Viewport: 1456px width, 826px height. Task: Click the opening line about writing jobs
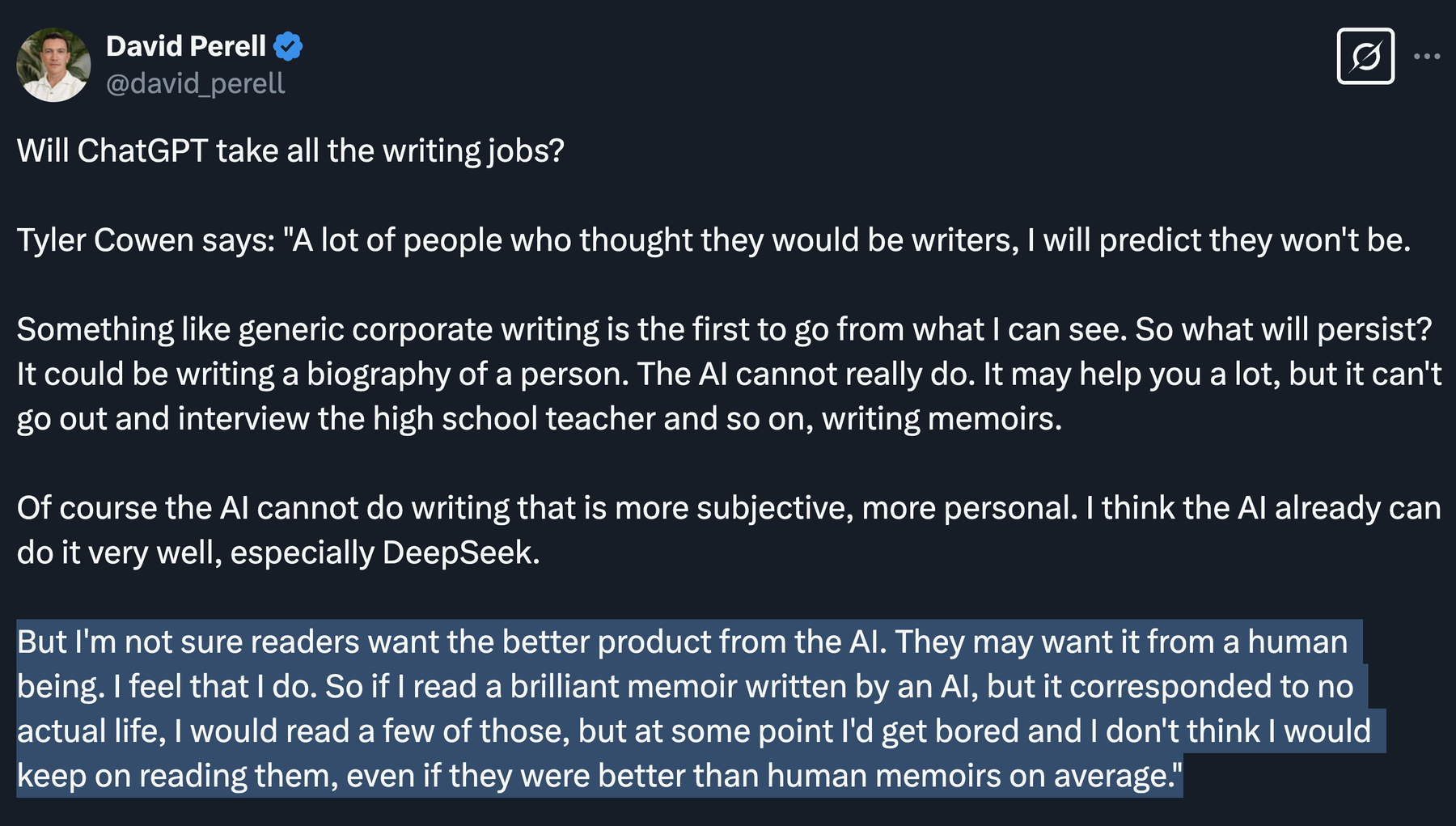coord(290,151)
